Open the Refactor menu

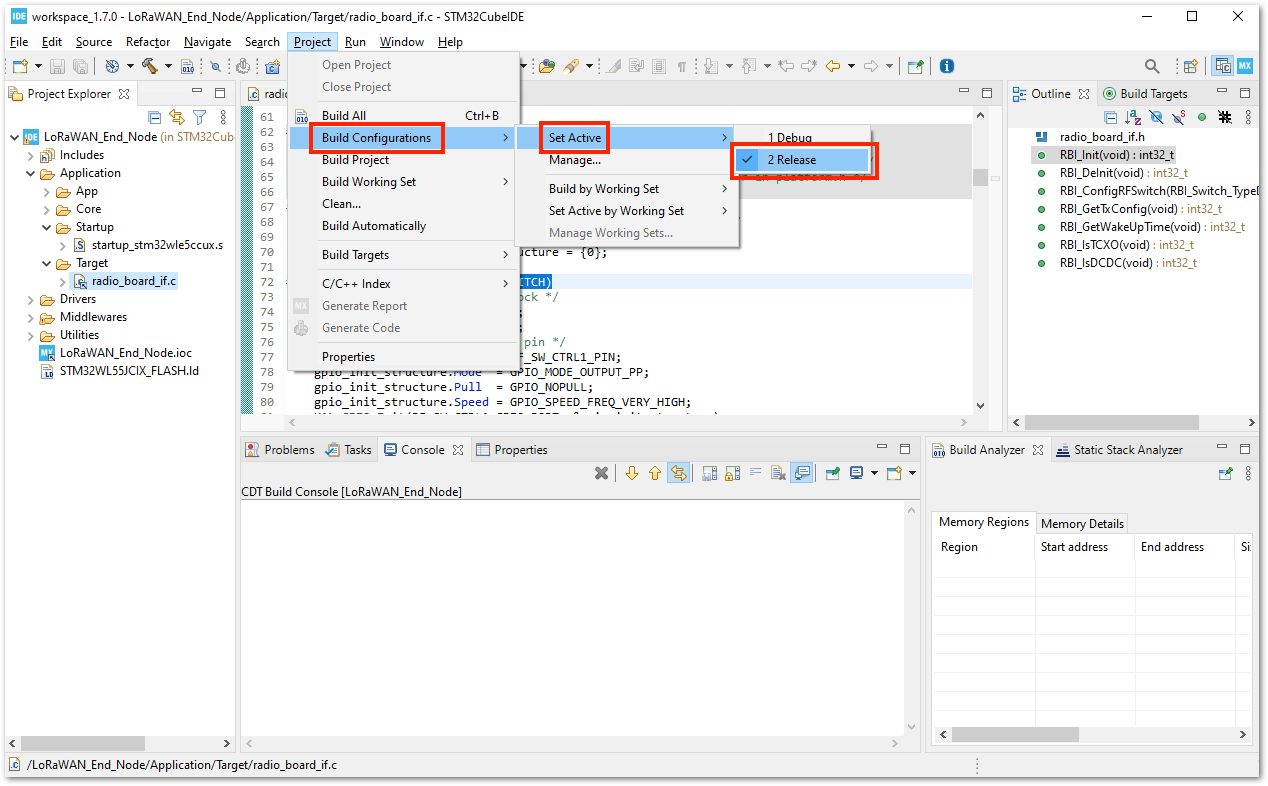(x=148, y=42)
